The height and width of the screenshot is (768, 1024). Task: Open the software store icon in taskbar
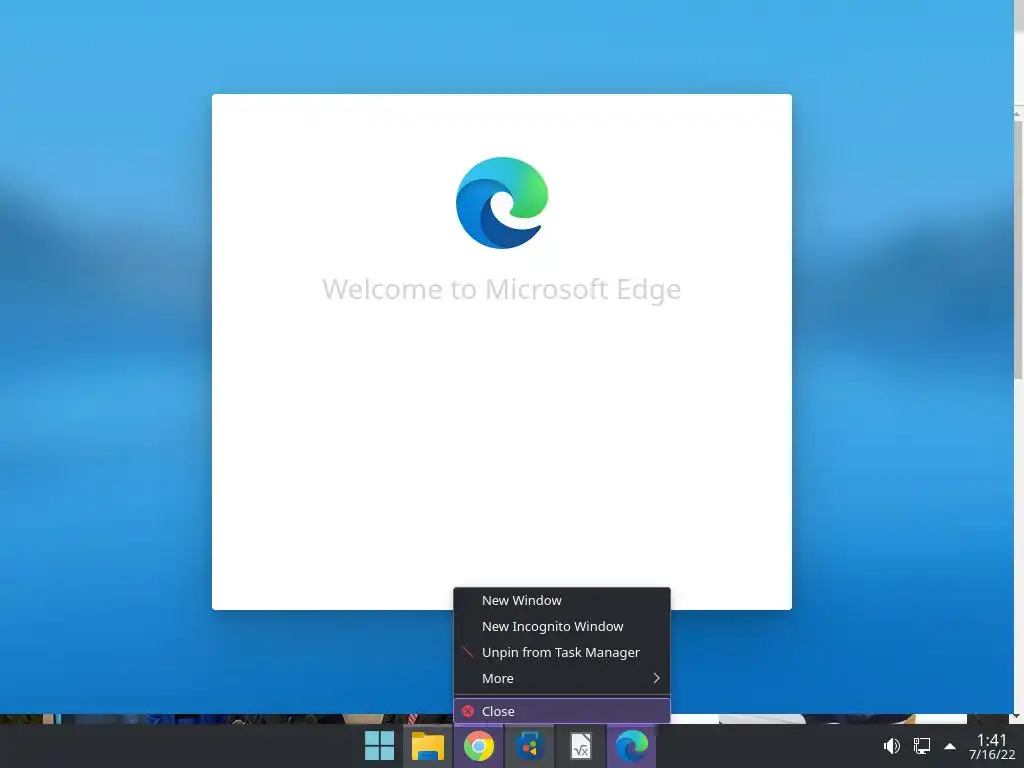tap(530, 746)
